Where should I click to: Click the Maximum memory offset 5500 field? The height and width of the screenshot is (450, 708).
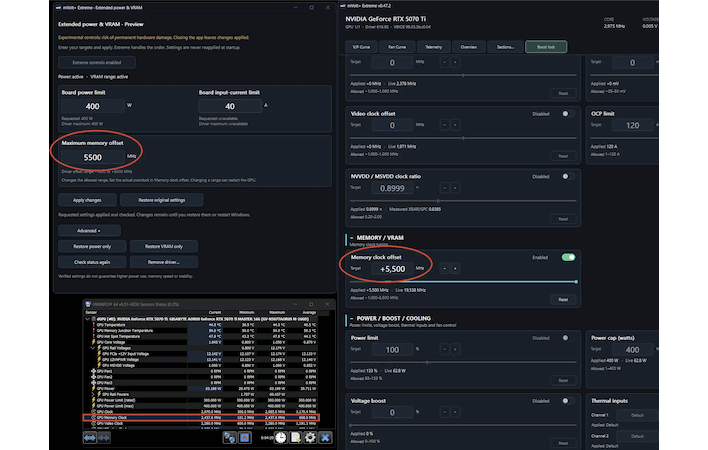[x=93, y=157]
